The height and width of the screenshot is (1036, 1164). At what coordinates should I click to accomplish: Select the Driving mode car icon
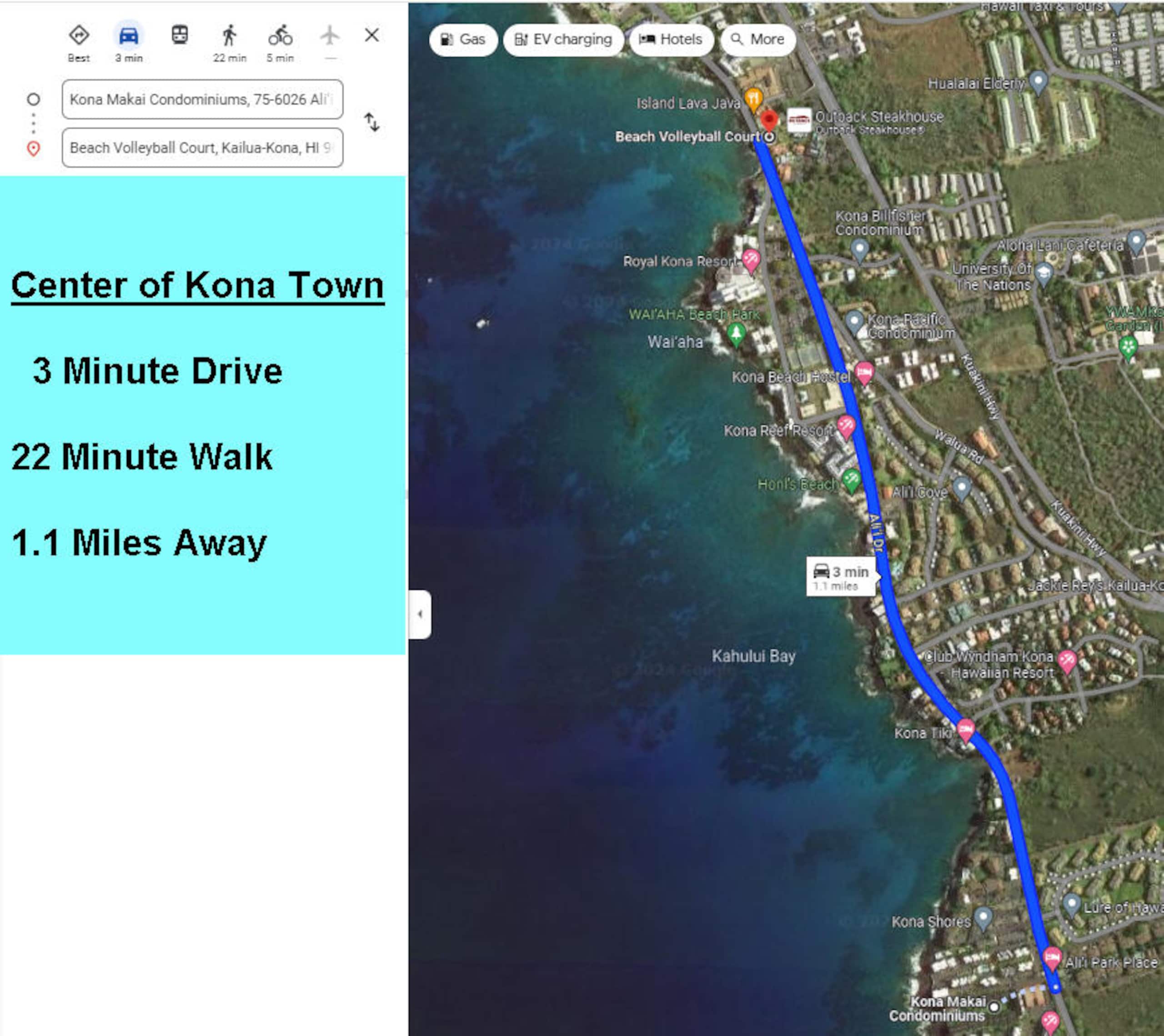pyautogui.click(x=129, y=35)
